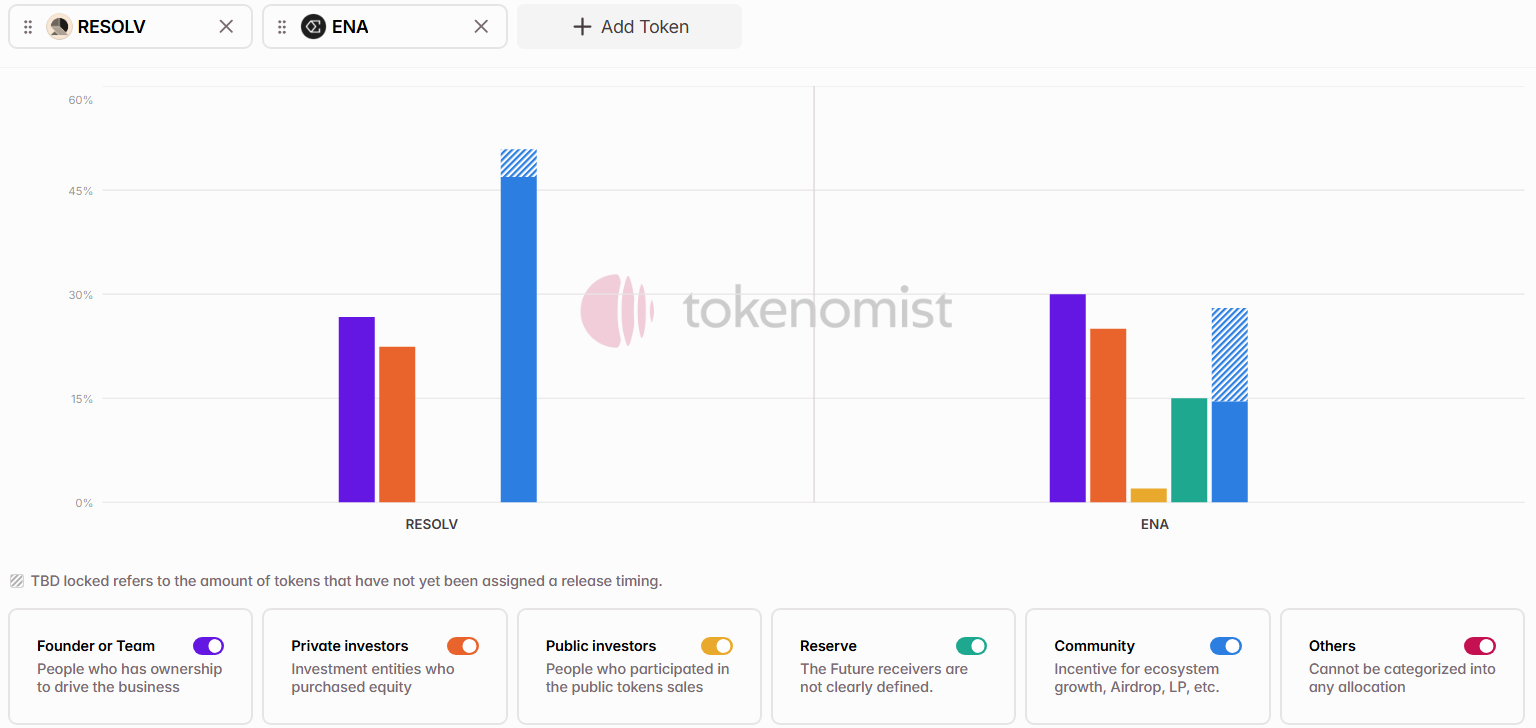Click the RESOLV chip name text
This screenshot has width=1536, height=728.
[x=111, y=27]
